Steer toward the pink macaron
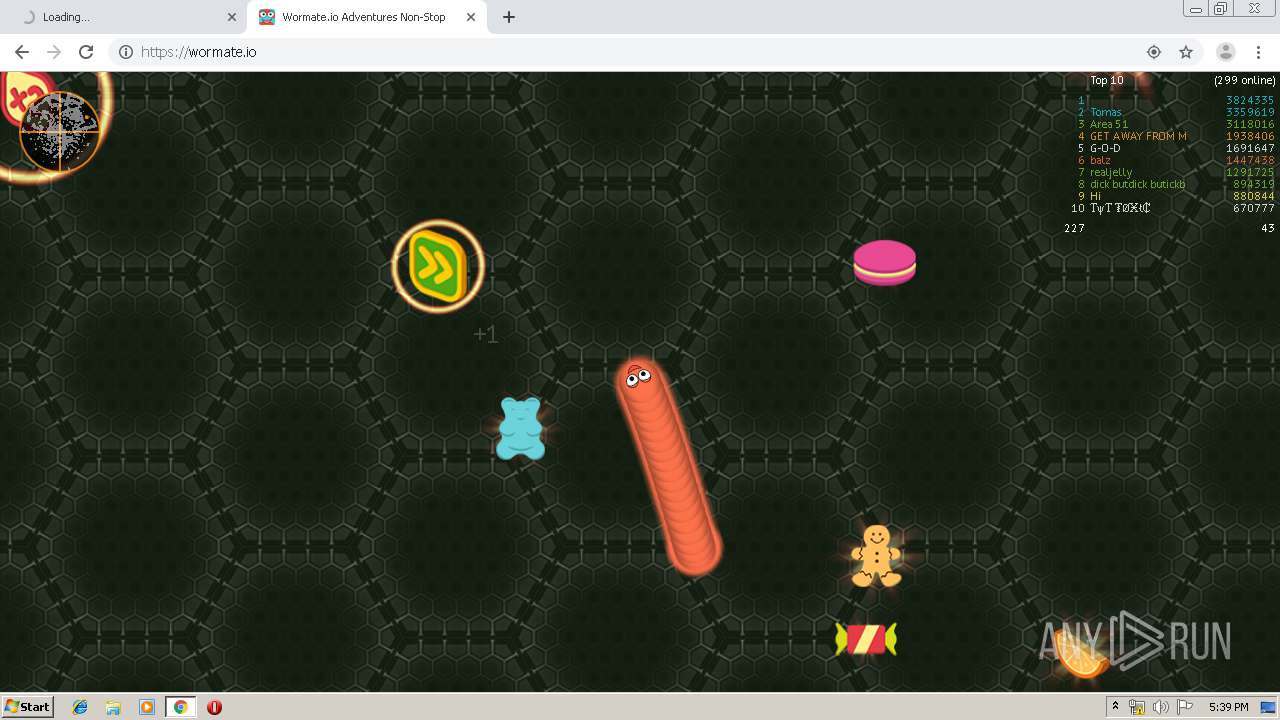 (x=884, y=263)
